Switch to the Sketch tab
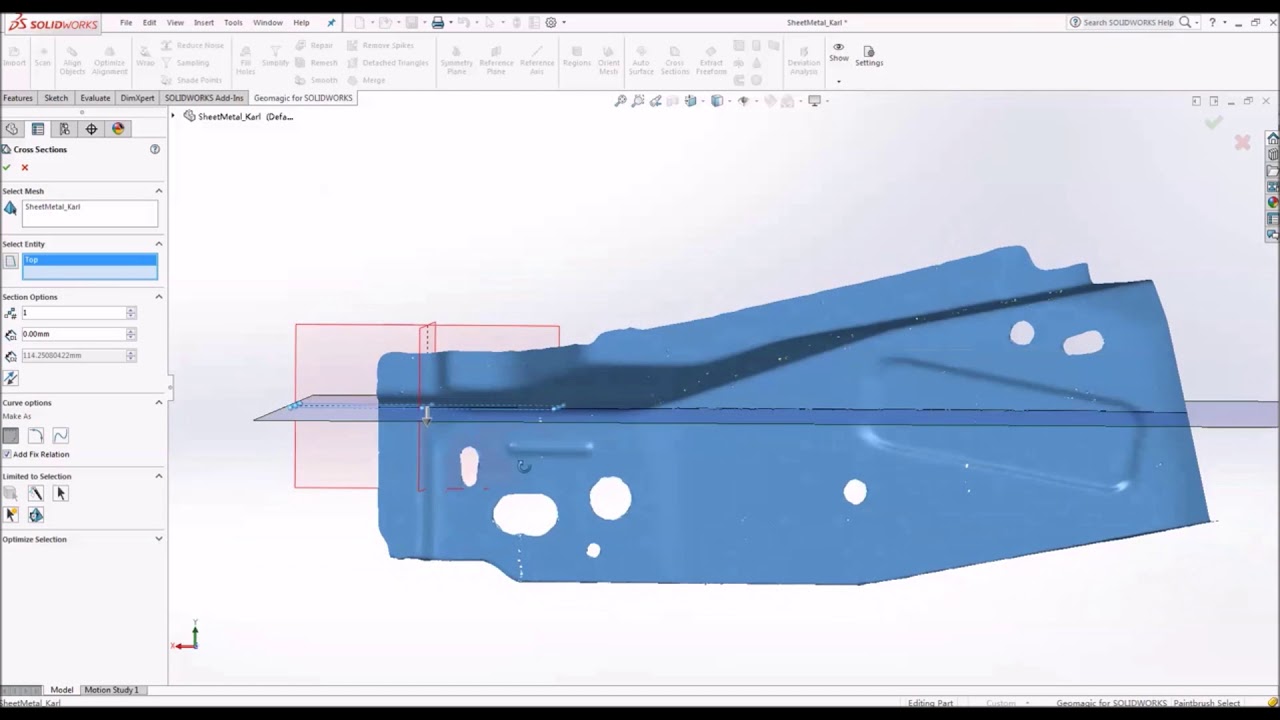1280x720 pixels. tap(56, 98)
